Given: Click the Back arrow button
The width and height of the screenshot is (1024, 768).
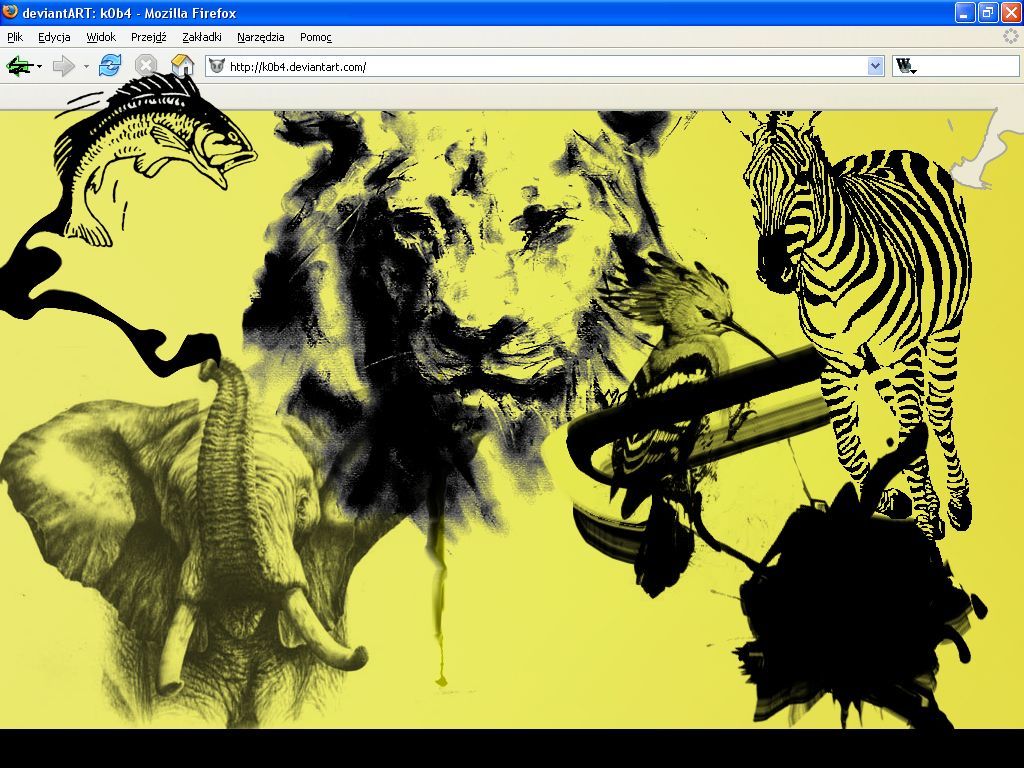Looking at the screenshot, I should coord(19,66).
